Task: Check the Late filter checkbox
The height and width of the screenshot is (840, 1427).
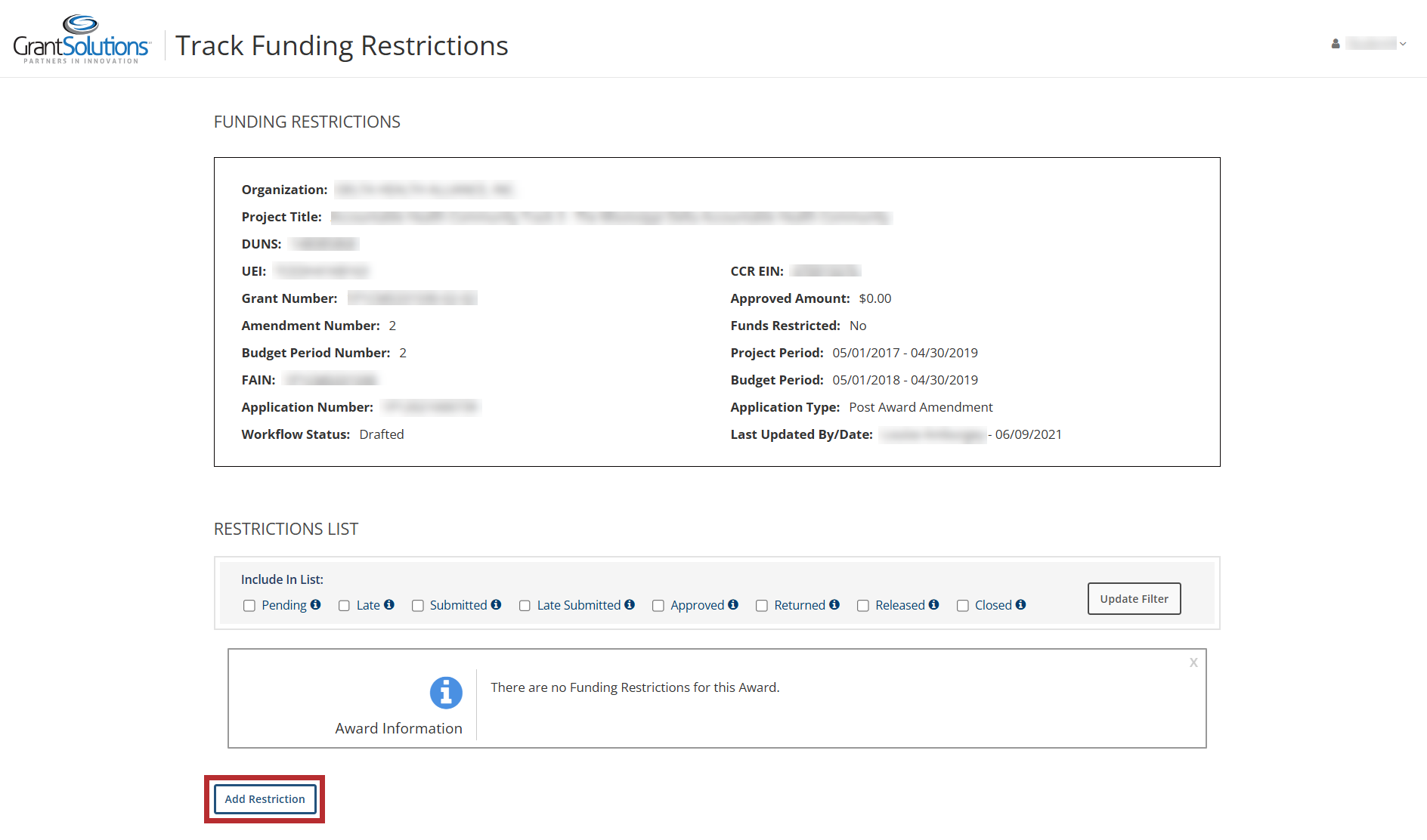Action: tap(344, 606)
